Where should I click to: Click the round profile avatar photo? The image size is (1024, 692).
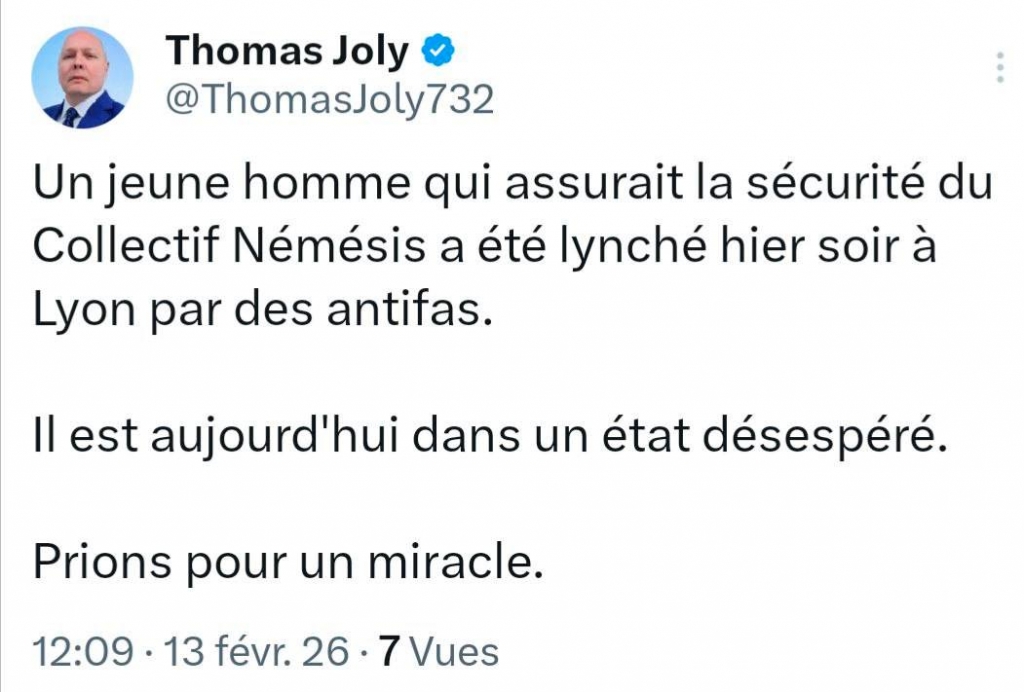click(82, 77)
